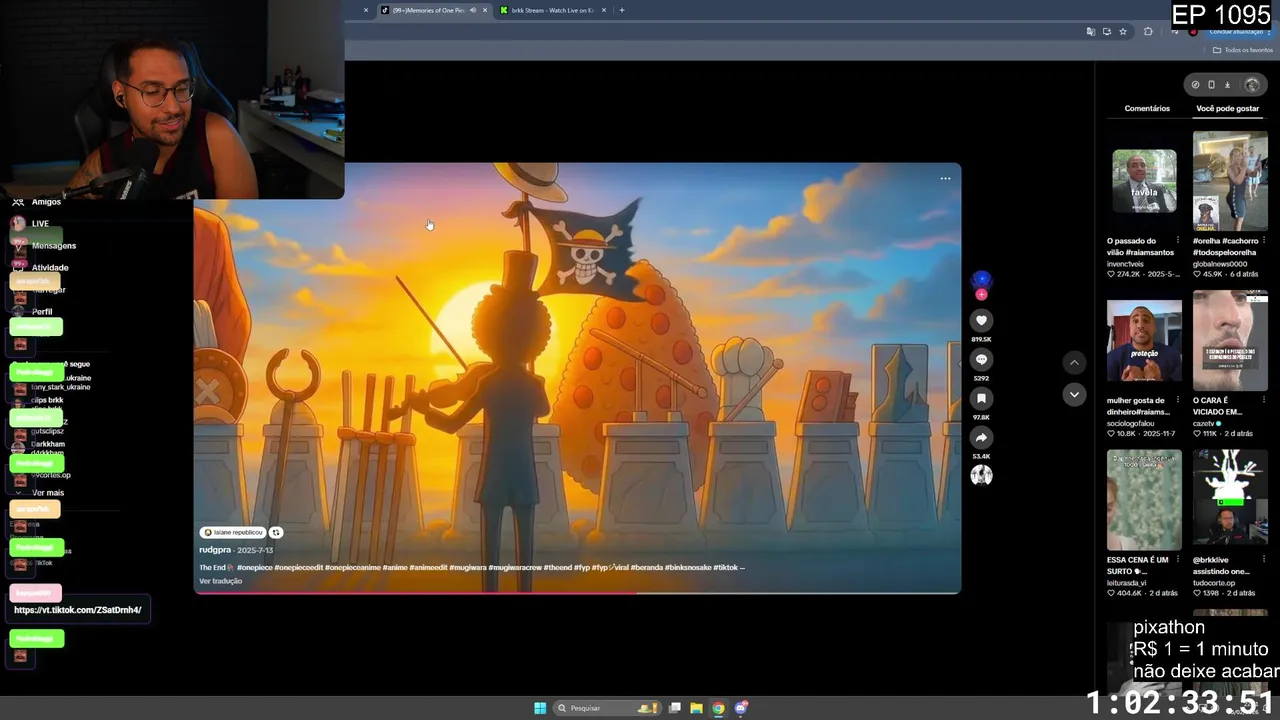Viewport: 1280px width, 720px height.
Task: Click the gutsclipsz followed account
Action: coord(47,430)
